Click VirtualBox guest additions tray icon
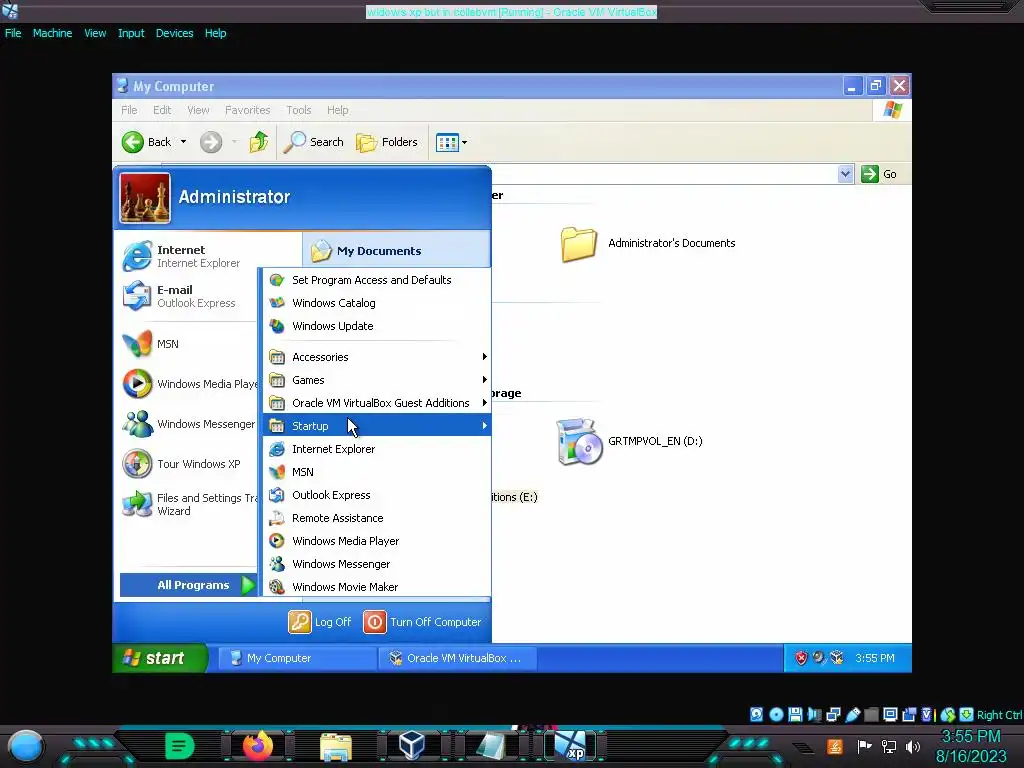 pyautogui.click(x=837, y=658)
